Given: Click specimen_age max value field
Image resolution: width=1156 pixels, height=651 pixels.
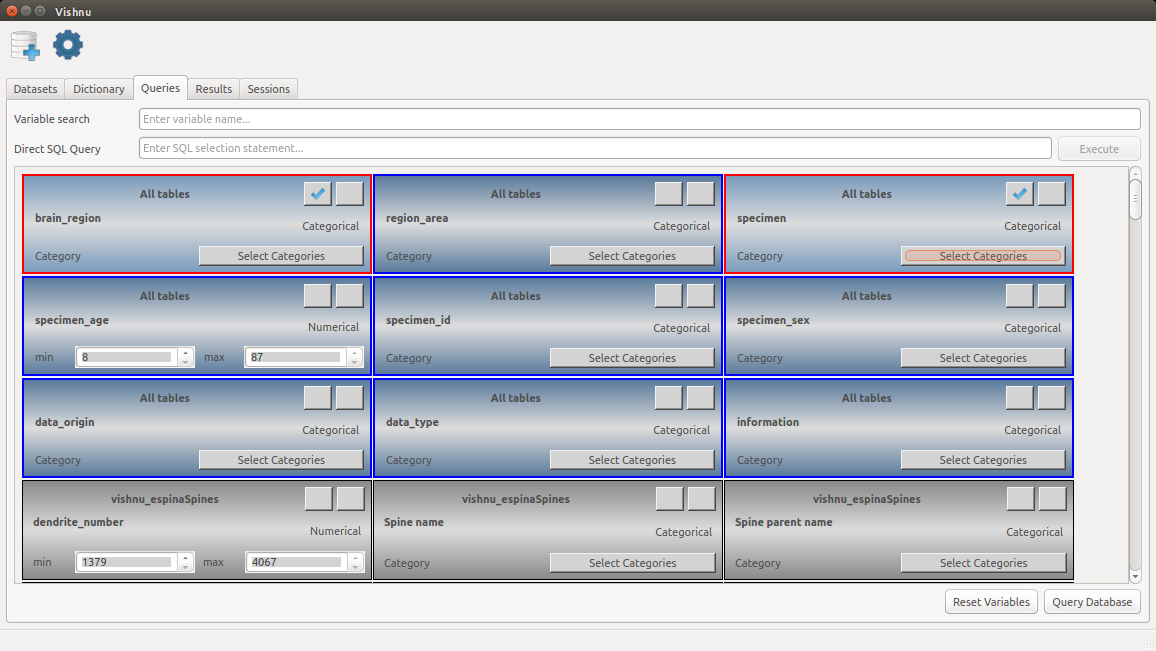Looking at the screenshot, I should 296,357.
